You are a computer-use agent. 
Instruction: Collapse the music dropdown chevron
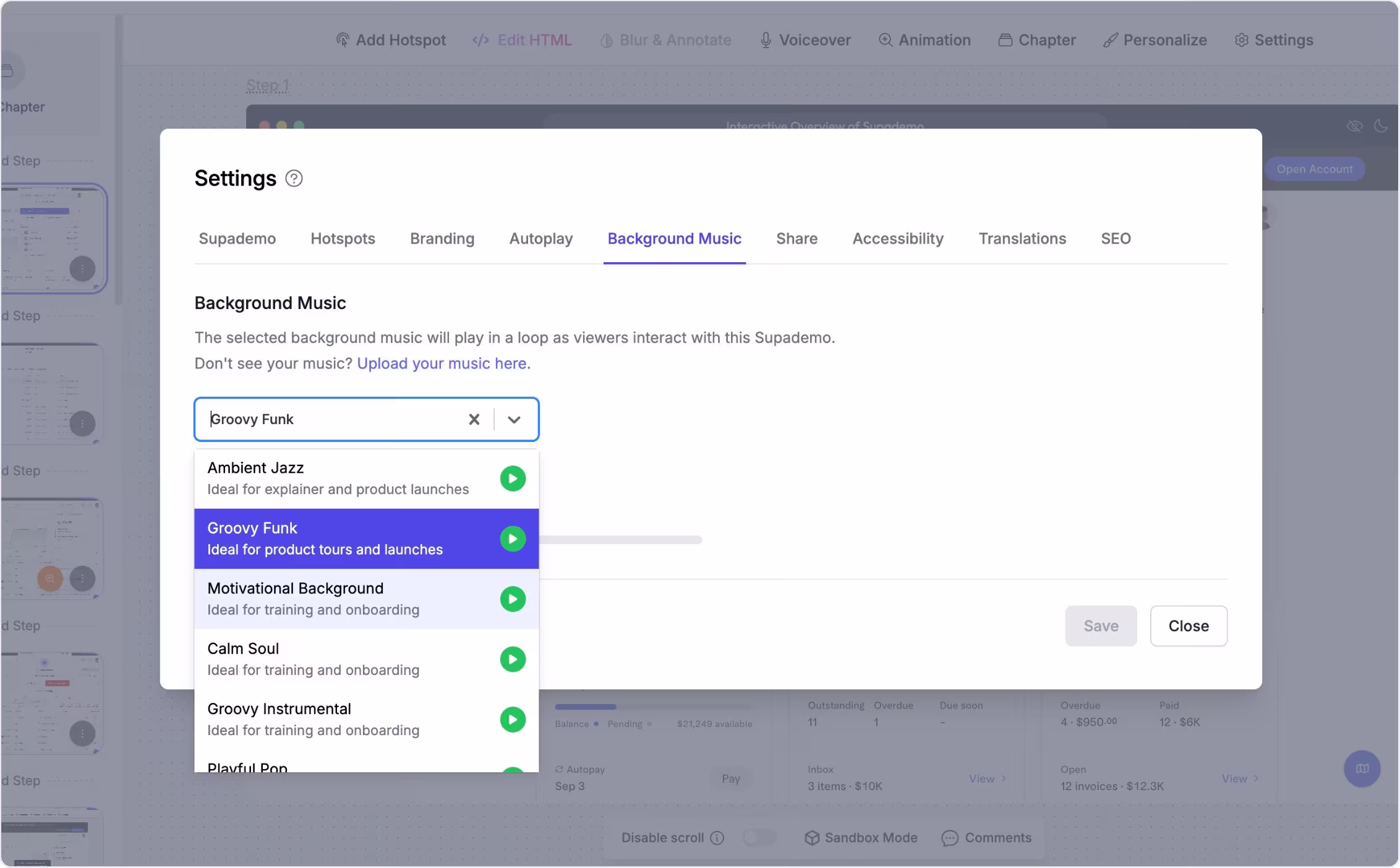(x=514, y=419)
